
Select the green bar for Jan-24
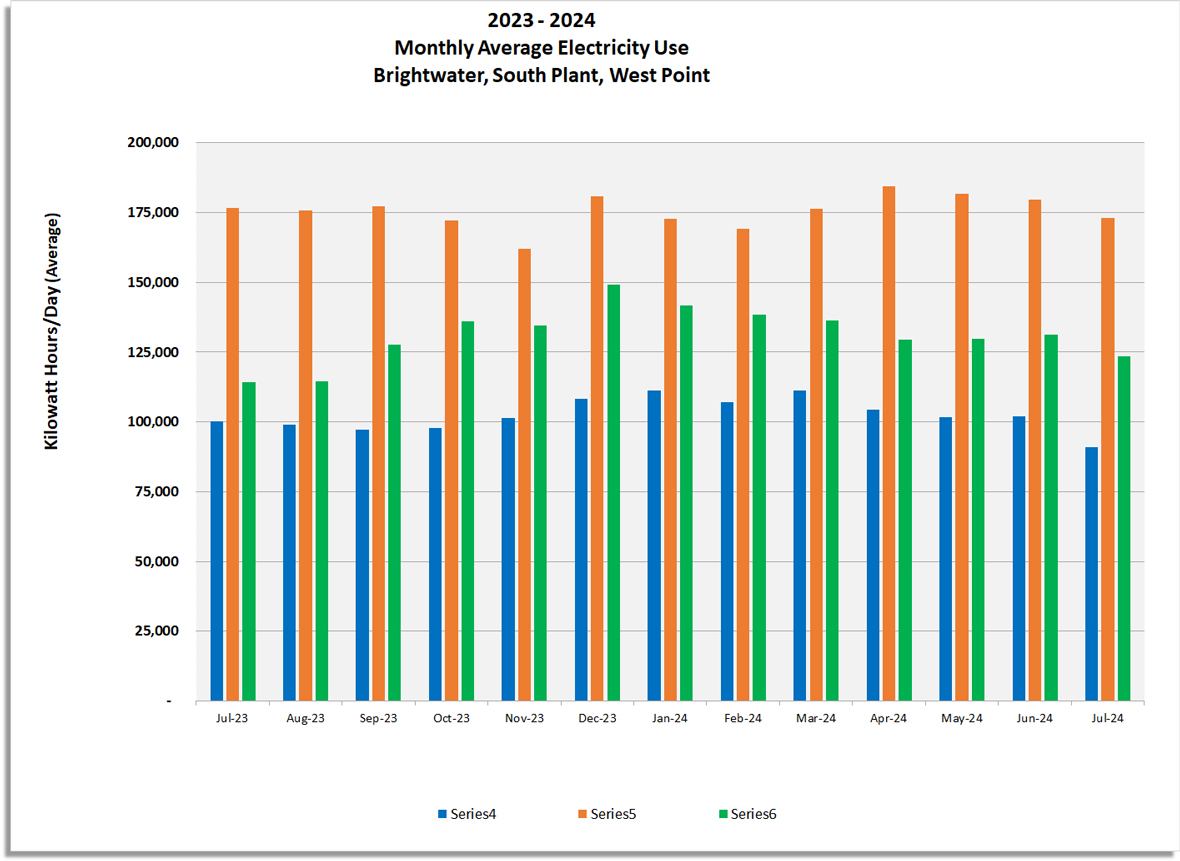click(686, 503)
